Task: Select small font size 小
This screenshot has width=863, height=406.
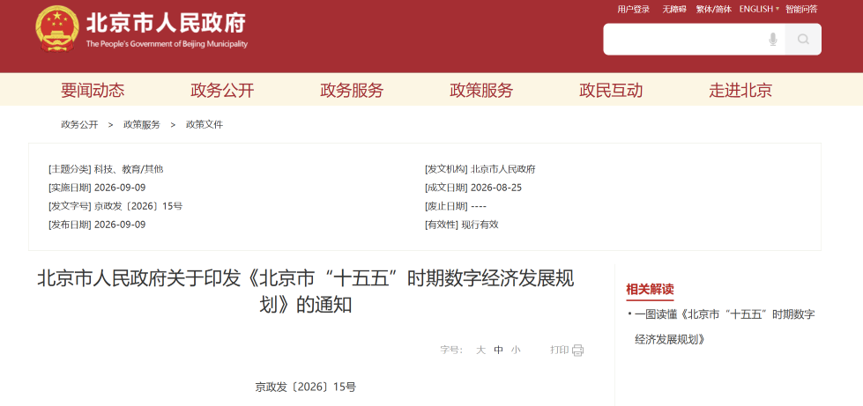Action: tap(515, 350)
